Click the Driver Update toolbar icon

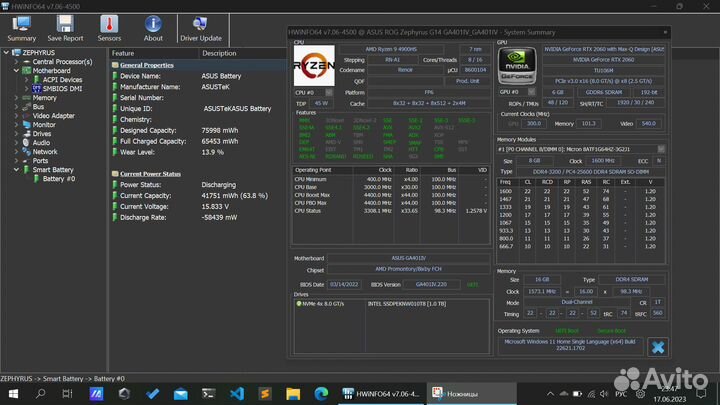click(201, 28)
